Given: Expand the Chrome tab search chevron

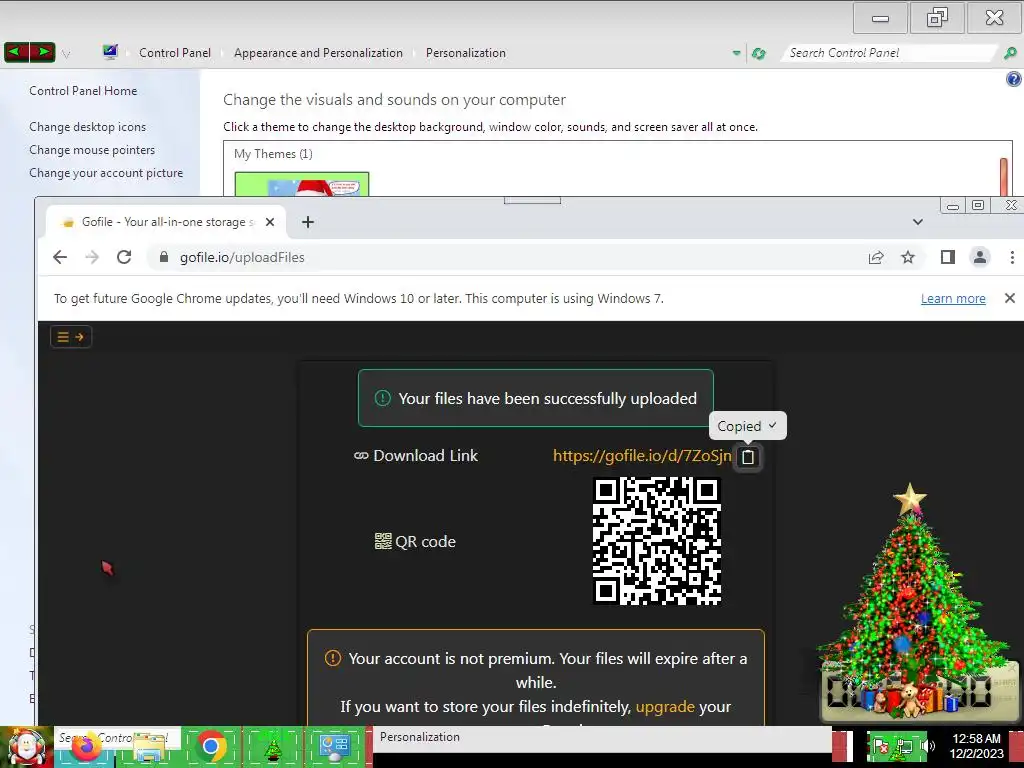Looking at the screenshot, I should (x=918, y=222).
